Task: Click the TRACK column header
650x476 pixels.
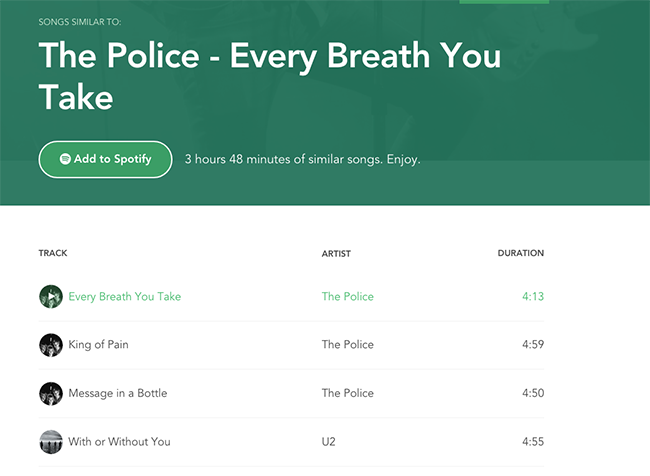Action: tap(53, 253)
